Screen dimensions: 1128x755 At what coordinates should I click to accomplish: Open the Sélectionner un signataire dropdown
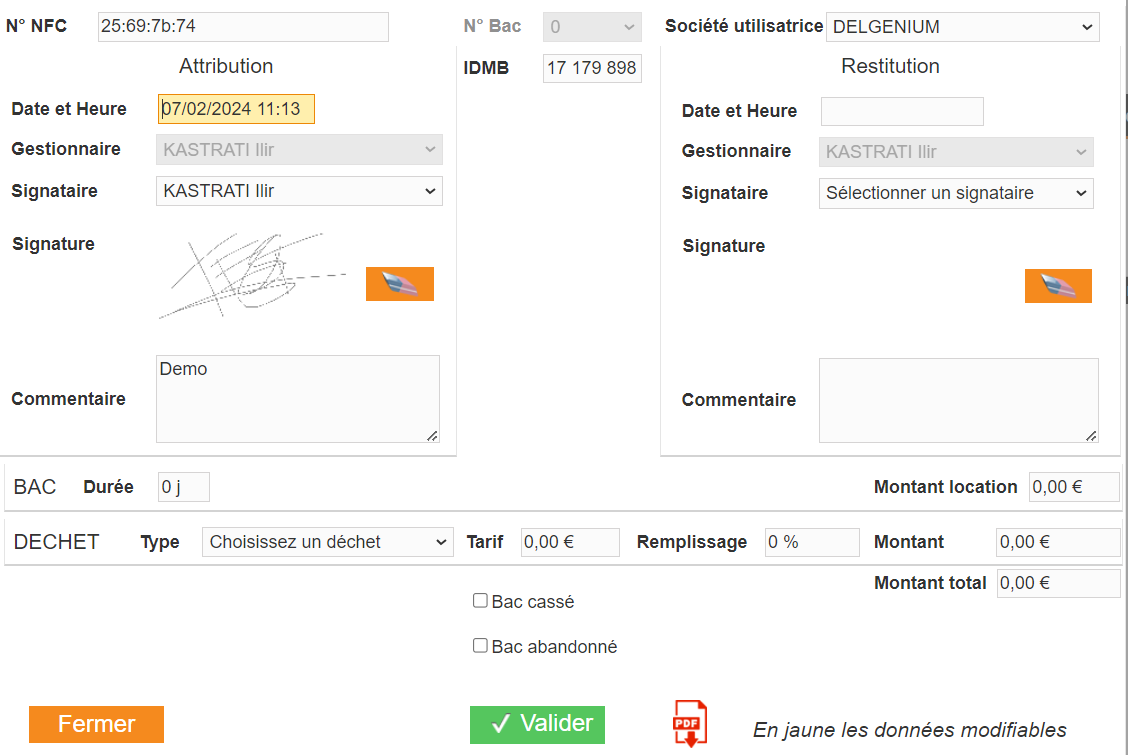pos(956,193)
